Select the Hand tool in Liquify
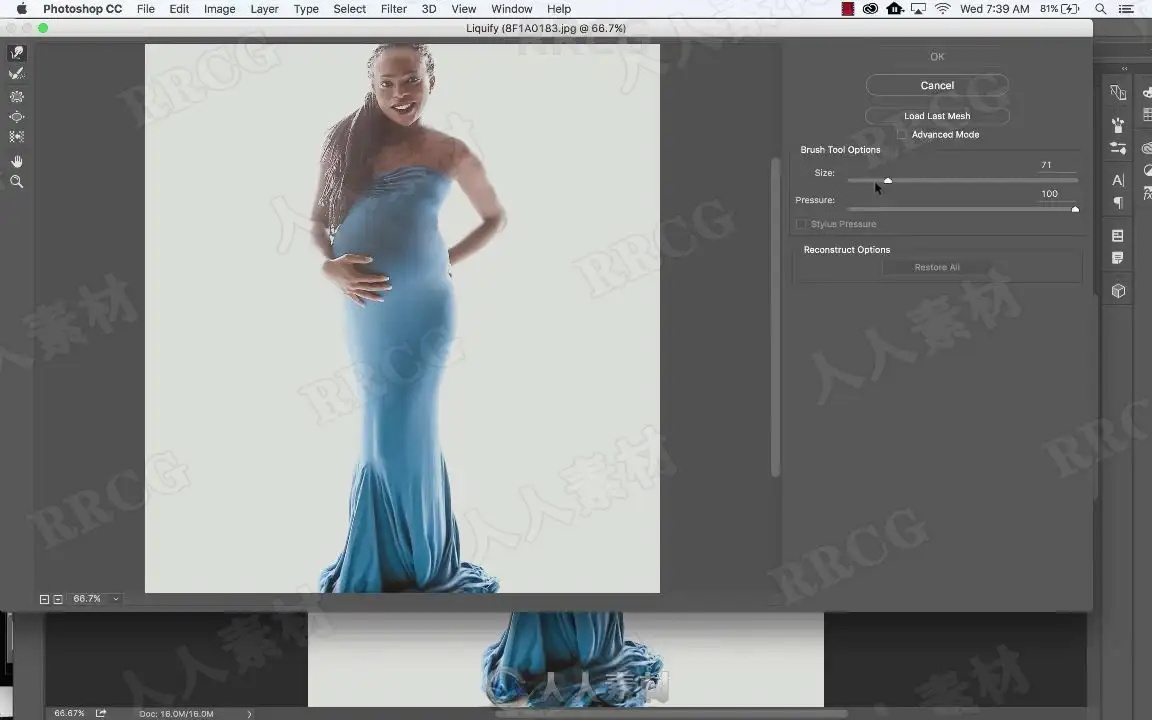Screen dimensions: 1152x720 click(16, 161)
